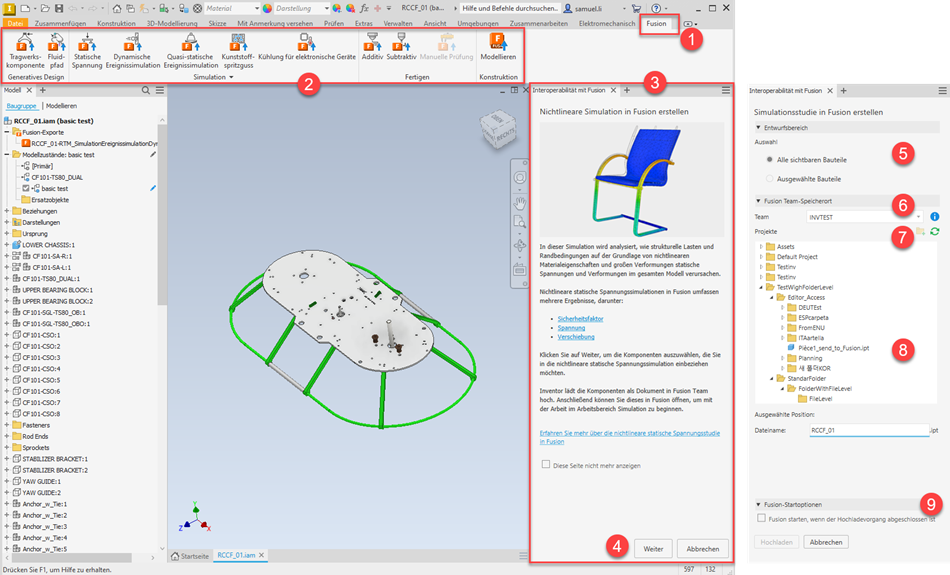Image resolution: width=950 pixels, height=575 pixels.
Task: Click the ViewCube in the viewport
Action: (x=497, y=129)
